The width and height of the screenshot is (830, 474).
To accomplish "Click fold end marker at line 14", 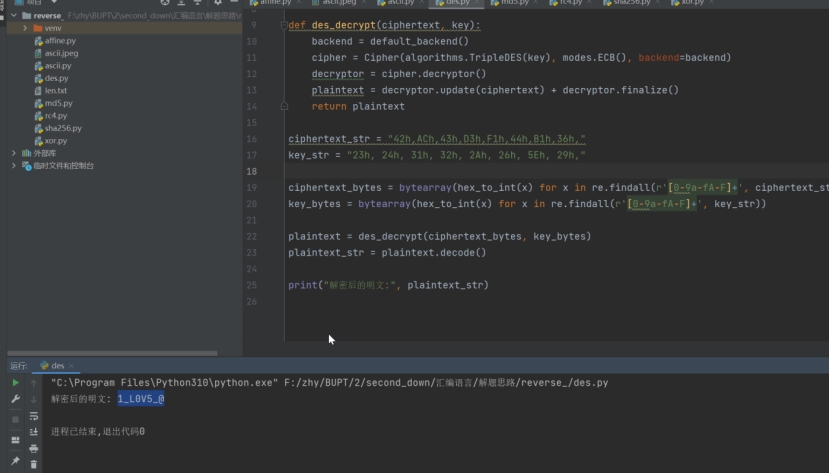I will click(284, 106).
